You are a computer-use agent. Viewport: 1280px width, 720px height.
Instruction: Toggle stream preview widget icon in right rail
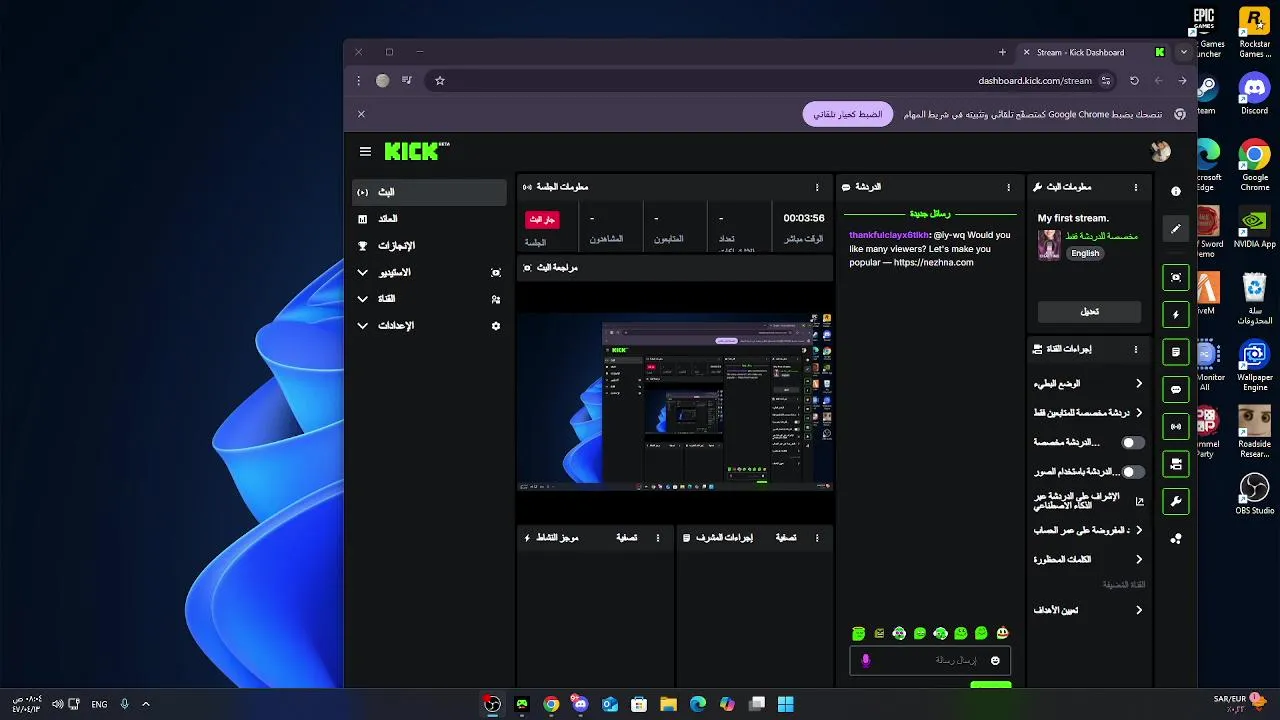pyautogui.click(x=1176, y=277)
